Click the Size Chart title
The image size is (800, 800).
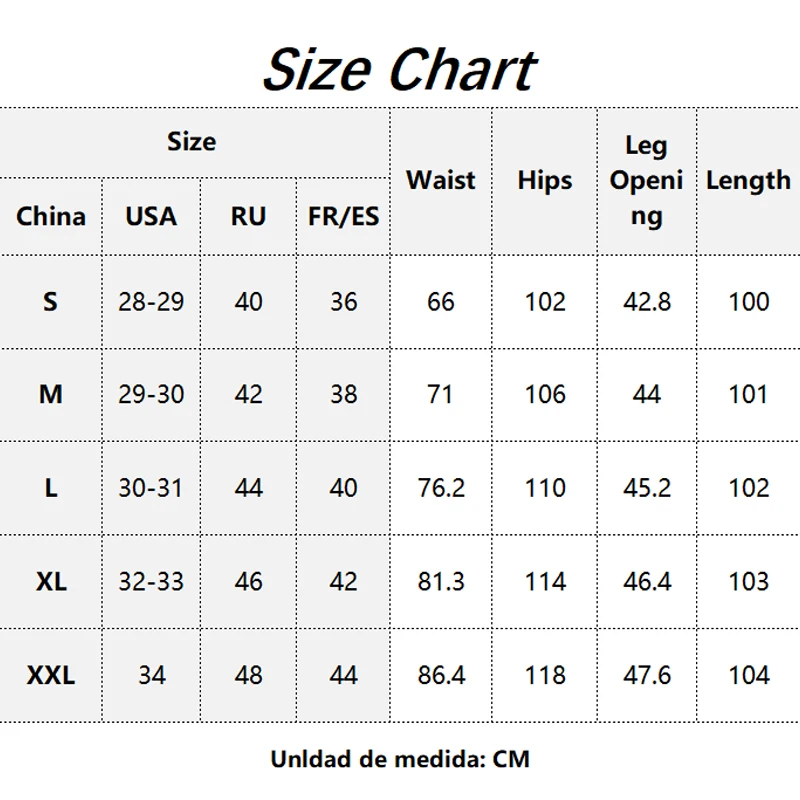pos(399,70)
